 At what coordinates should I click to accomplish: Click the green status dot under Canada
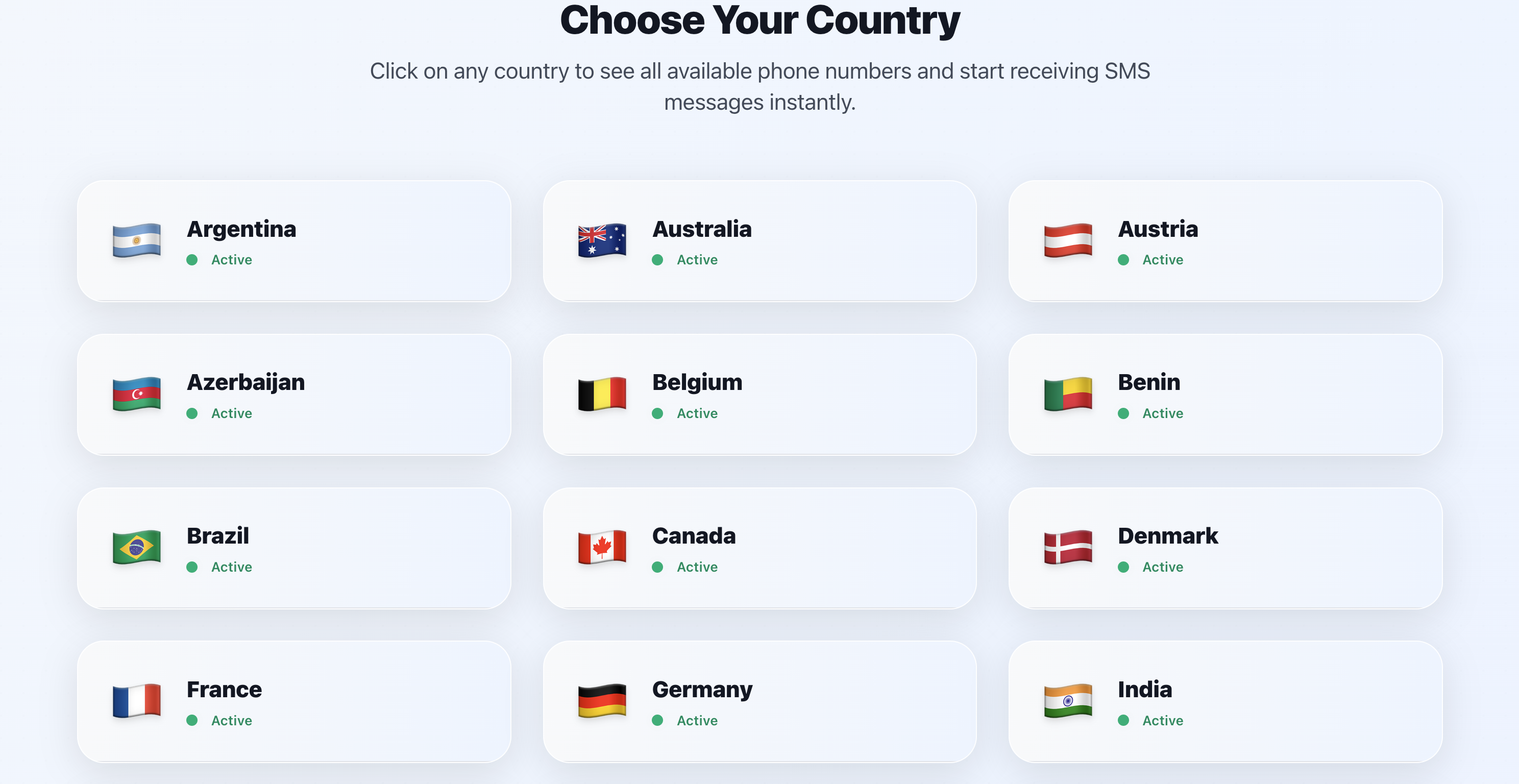tap(657, 567)
